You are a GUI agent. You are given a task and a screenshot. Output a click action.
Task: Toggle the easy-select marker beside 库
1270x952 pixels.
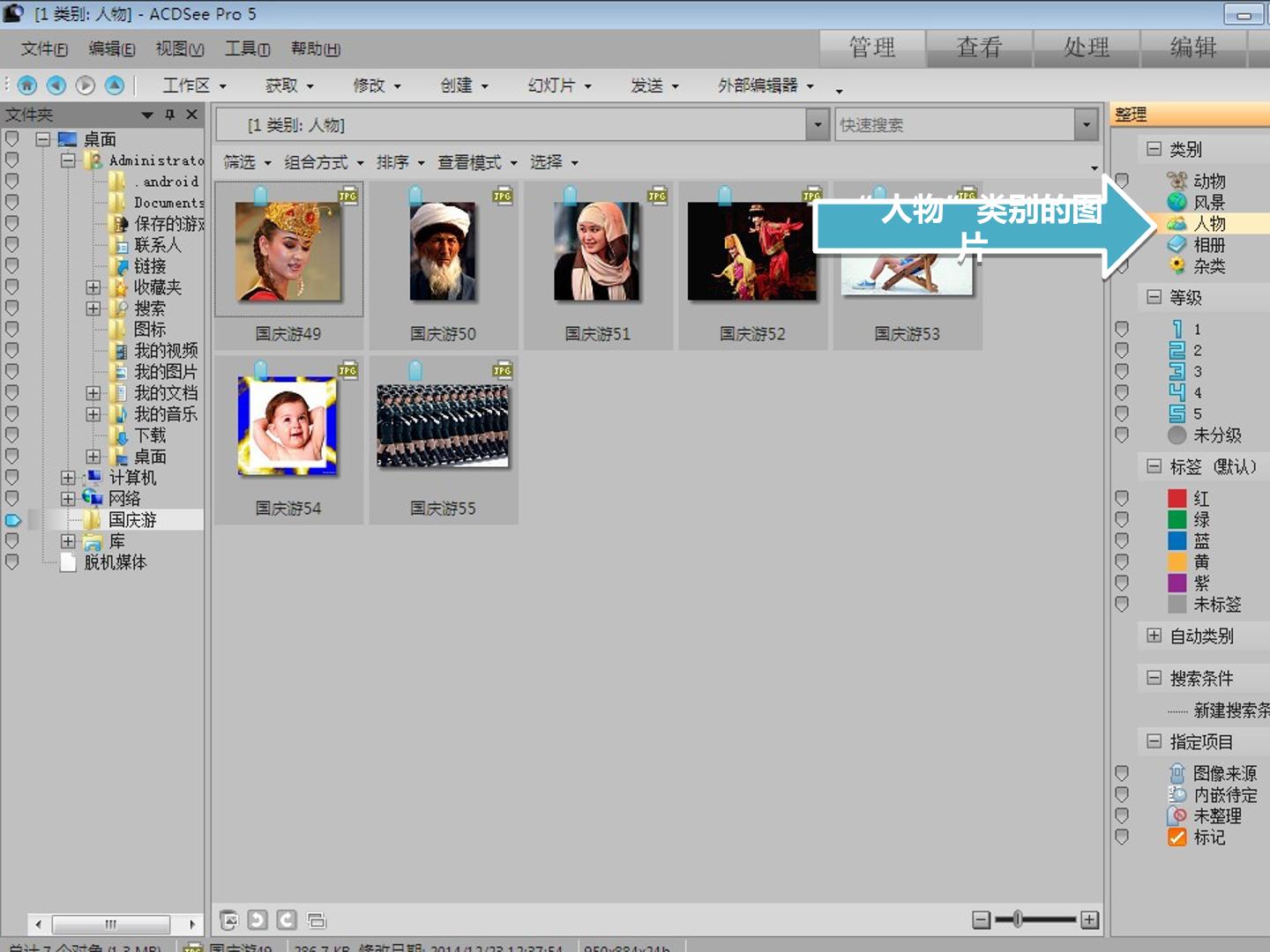12,540
